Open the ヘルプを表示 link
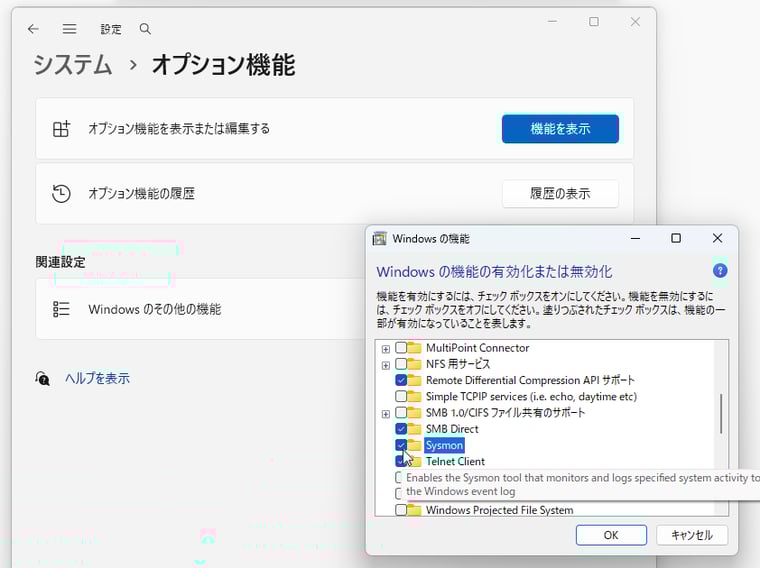The width and height of the screenshot is (760, 568). (x=97, y=378)
